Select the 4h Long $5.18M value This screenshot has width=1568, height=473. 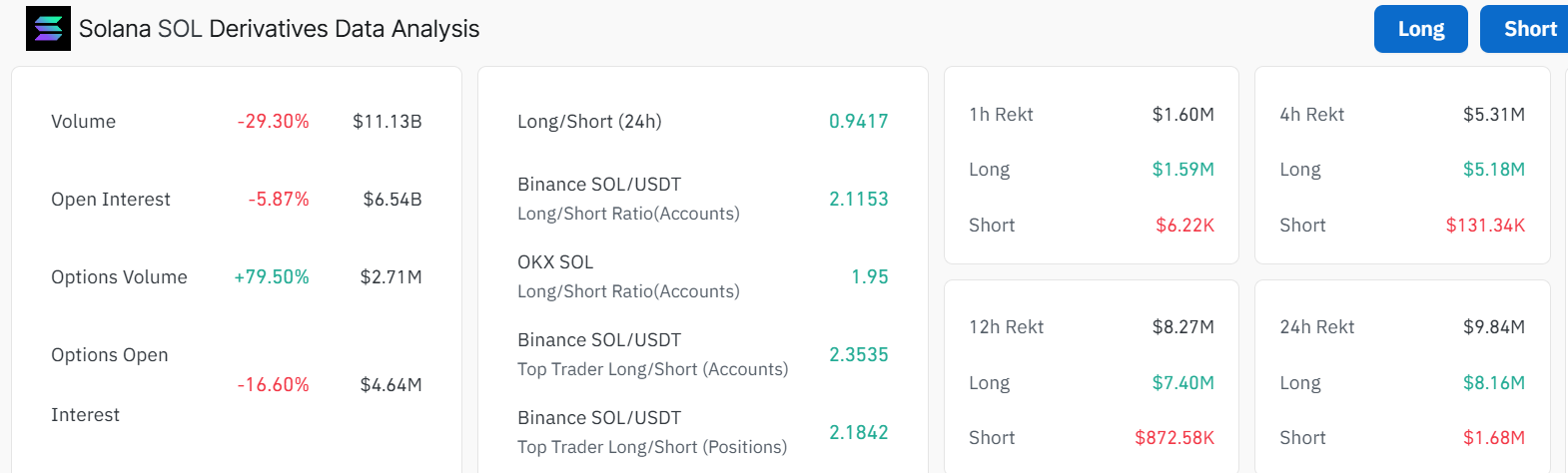[1494, 170]
